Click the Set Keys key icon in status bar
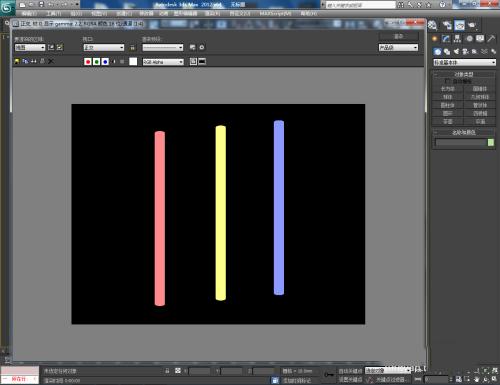This screenshot has height=385, width=500. click(x=329, y=375)
